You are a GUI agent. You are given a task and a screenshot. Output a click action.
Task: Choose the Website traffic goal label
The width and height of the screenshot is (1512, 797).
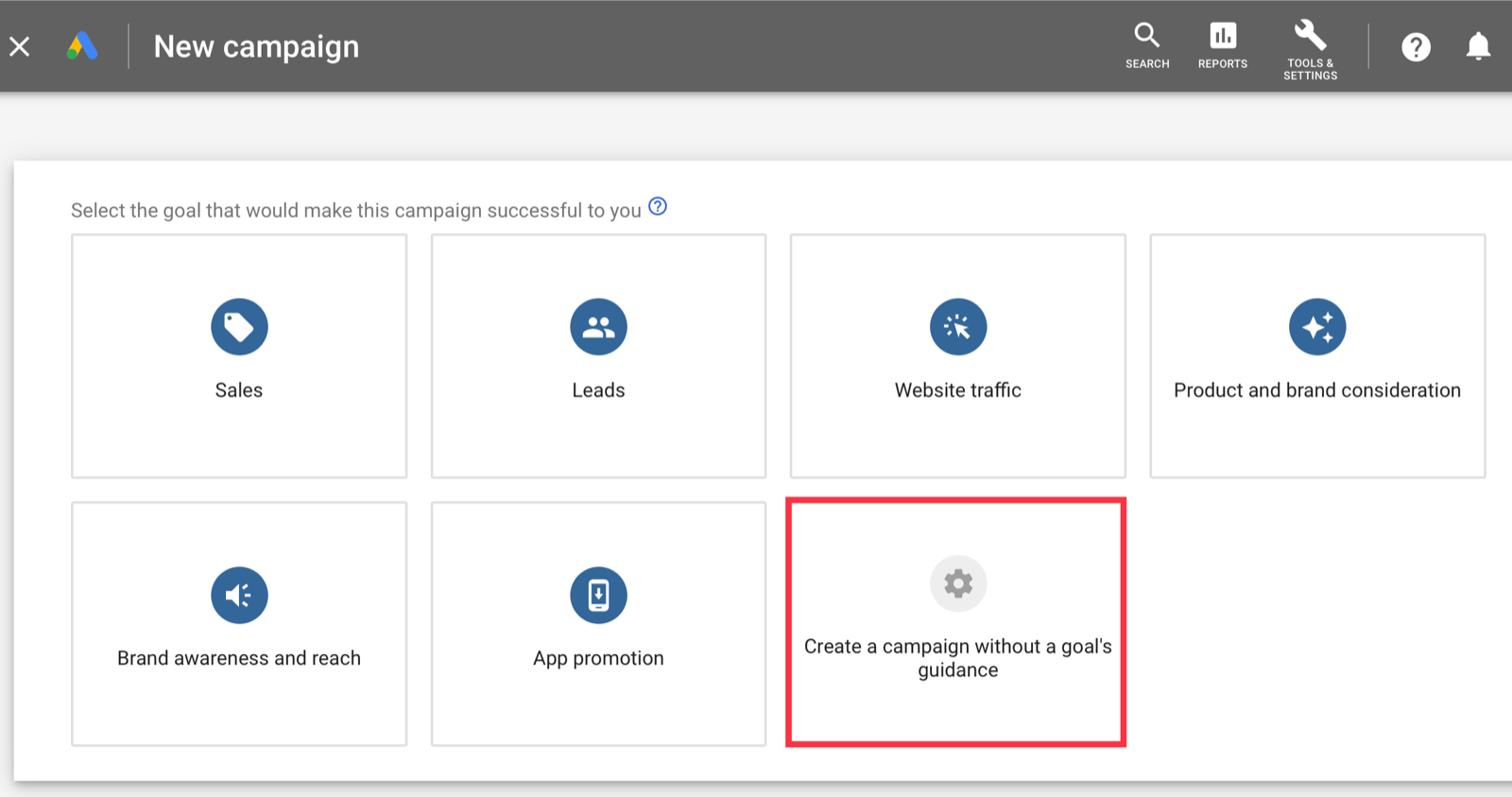[x=958, y=390]
